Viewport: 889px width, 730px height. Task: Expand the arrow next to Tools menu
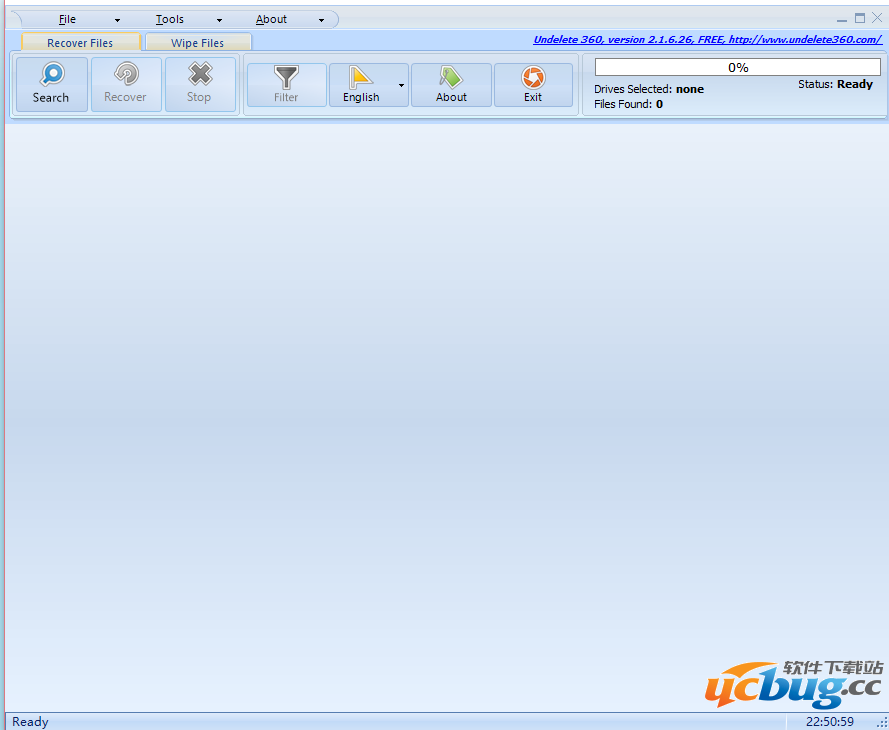(219, 20)
